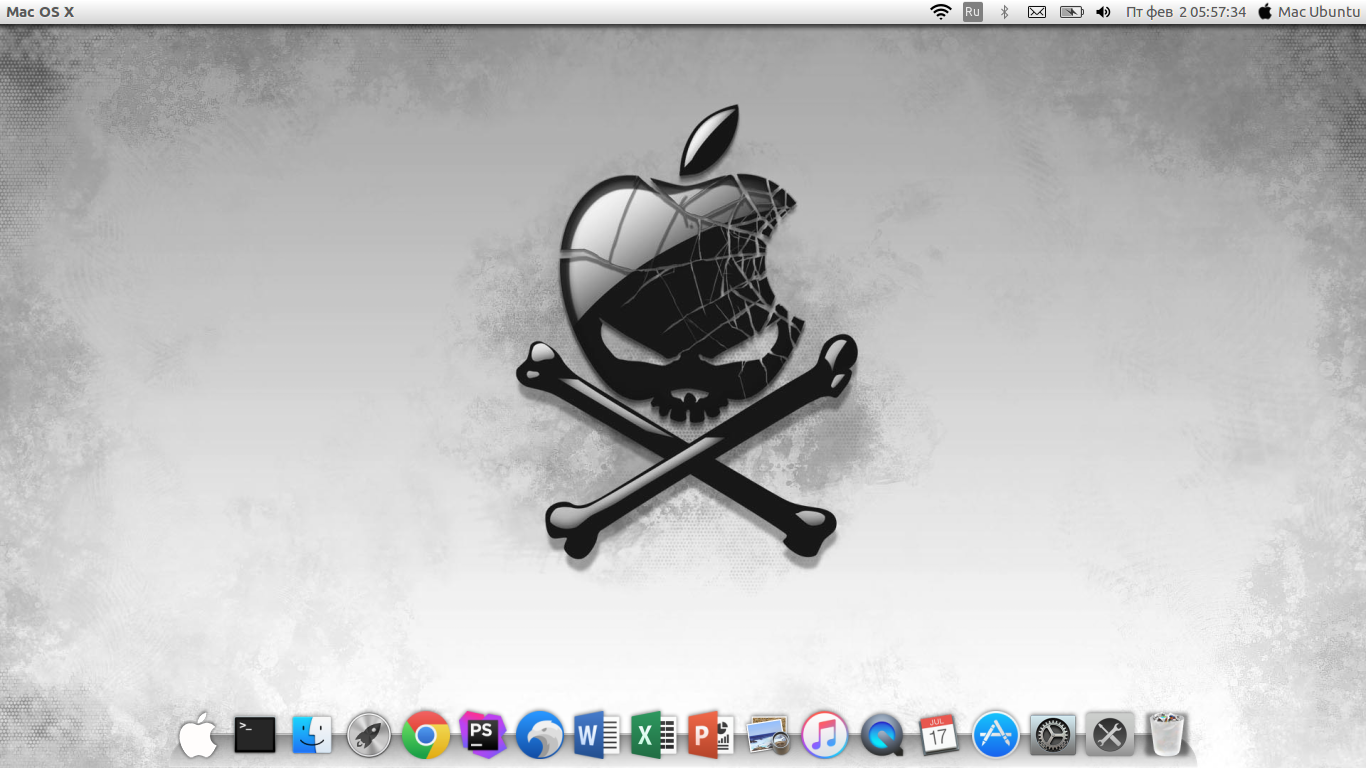Switch keyboard layout via Ru indicator

[973, 12]
